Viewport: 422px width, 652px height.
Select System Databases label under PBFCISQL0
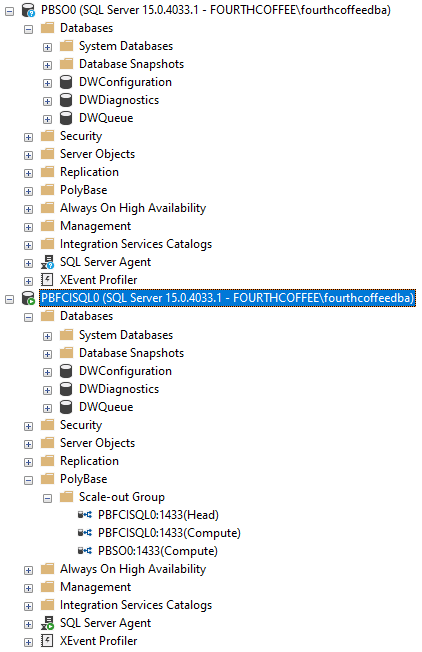point(126,335)
